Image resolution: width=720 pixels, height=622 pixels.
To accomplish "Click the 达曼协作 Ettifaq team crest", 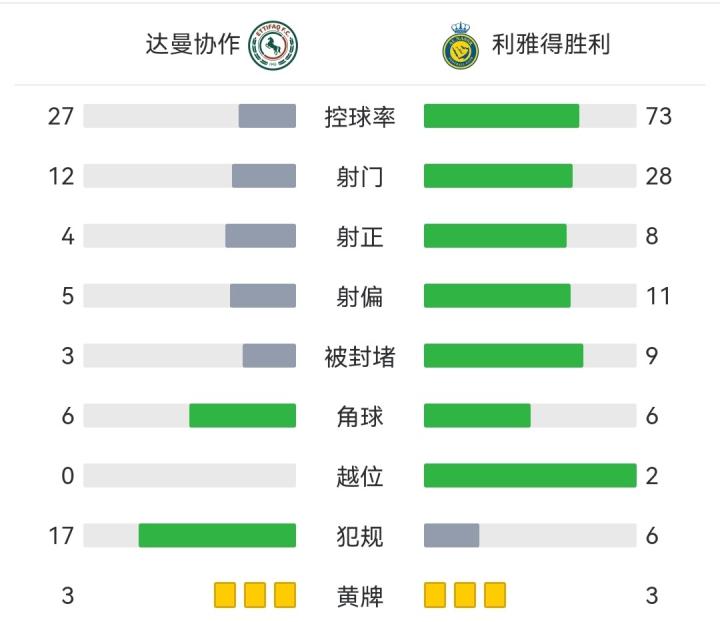I will pyautogui.click(x=273, y=45).
